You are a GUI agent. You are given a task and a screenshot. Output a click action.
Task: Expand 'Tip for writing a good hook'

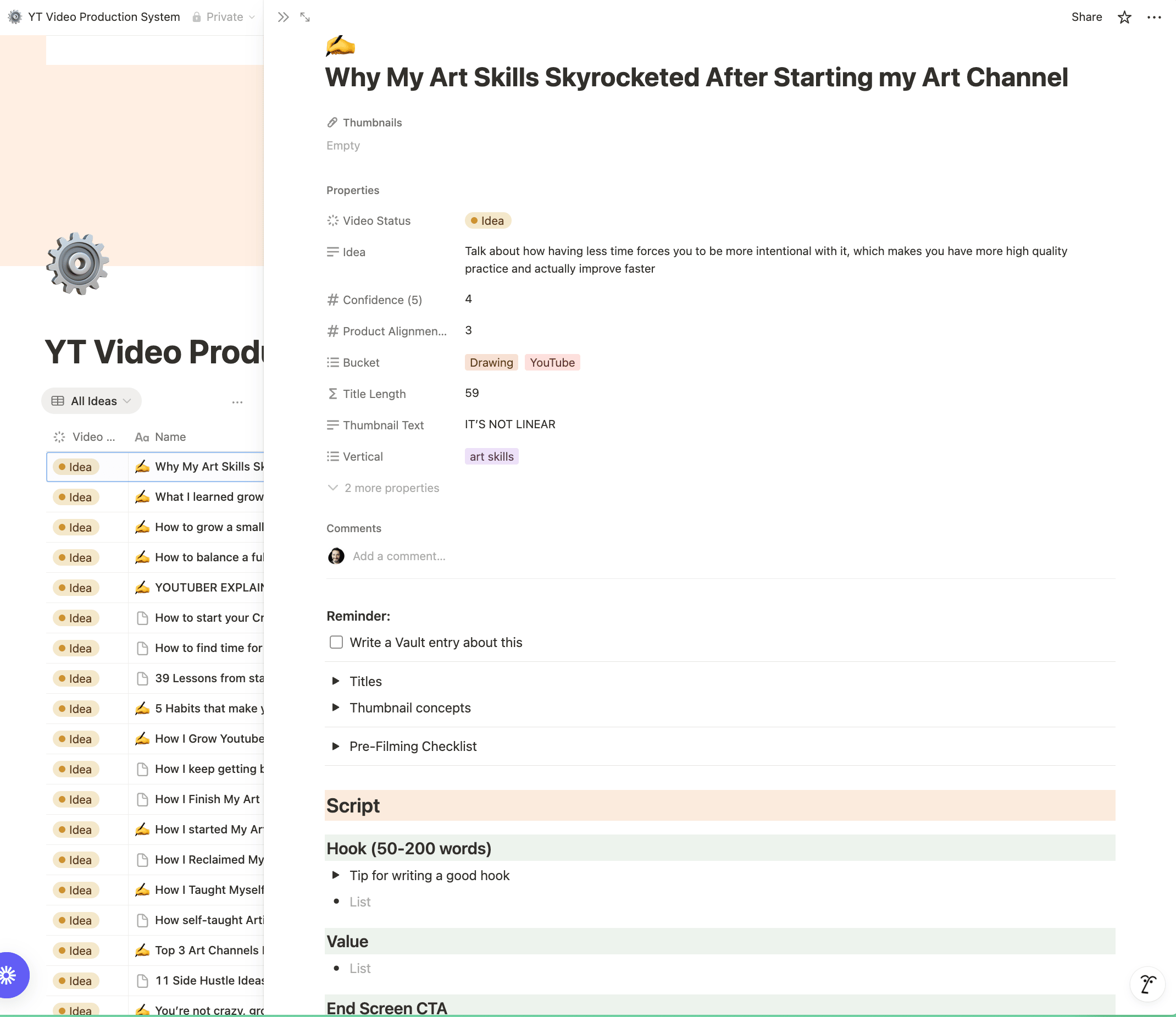(335, 875)
